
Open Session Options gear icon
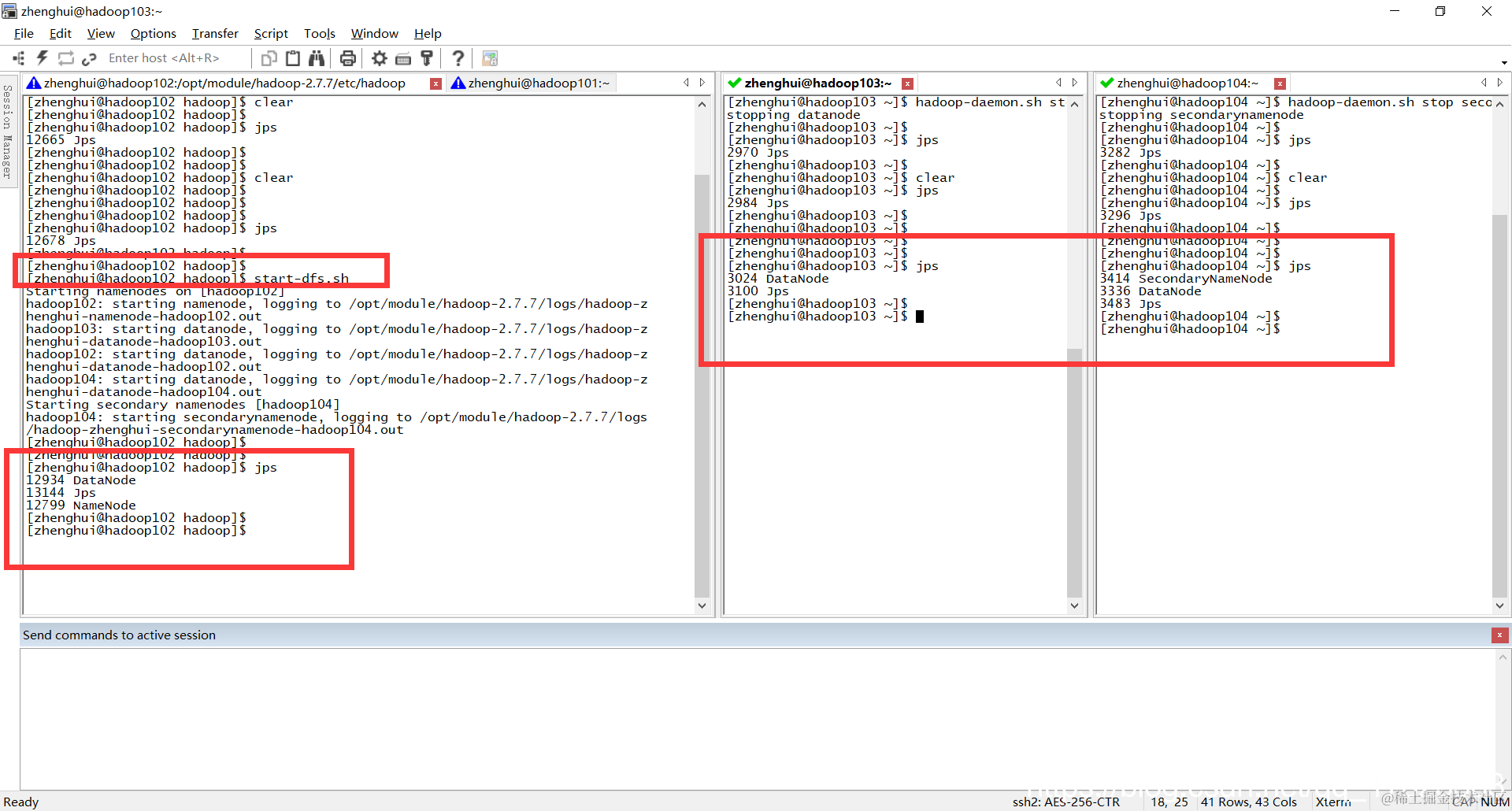tap(380, 58)
